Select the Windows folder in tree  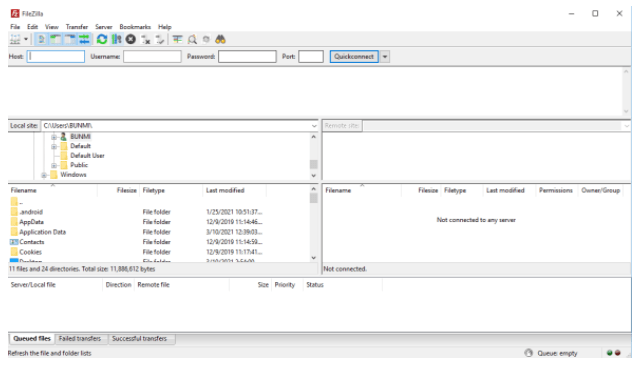[x=73, y=175]
